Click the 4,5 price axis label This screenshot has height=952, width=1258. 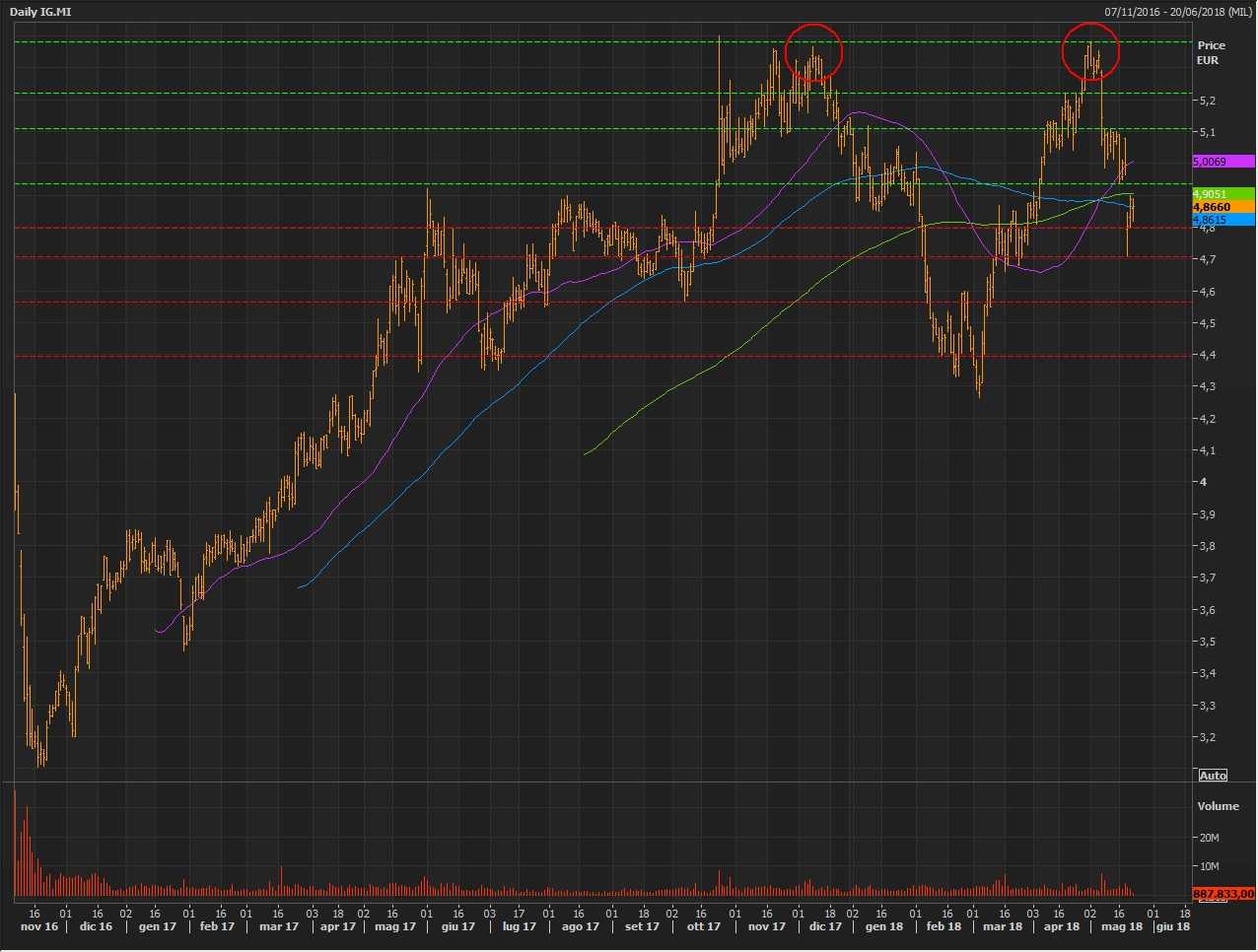(x=1208, y=323)
